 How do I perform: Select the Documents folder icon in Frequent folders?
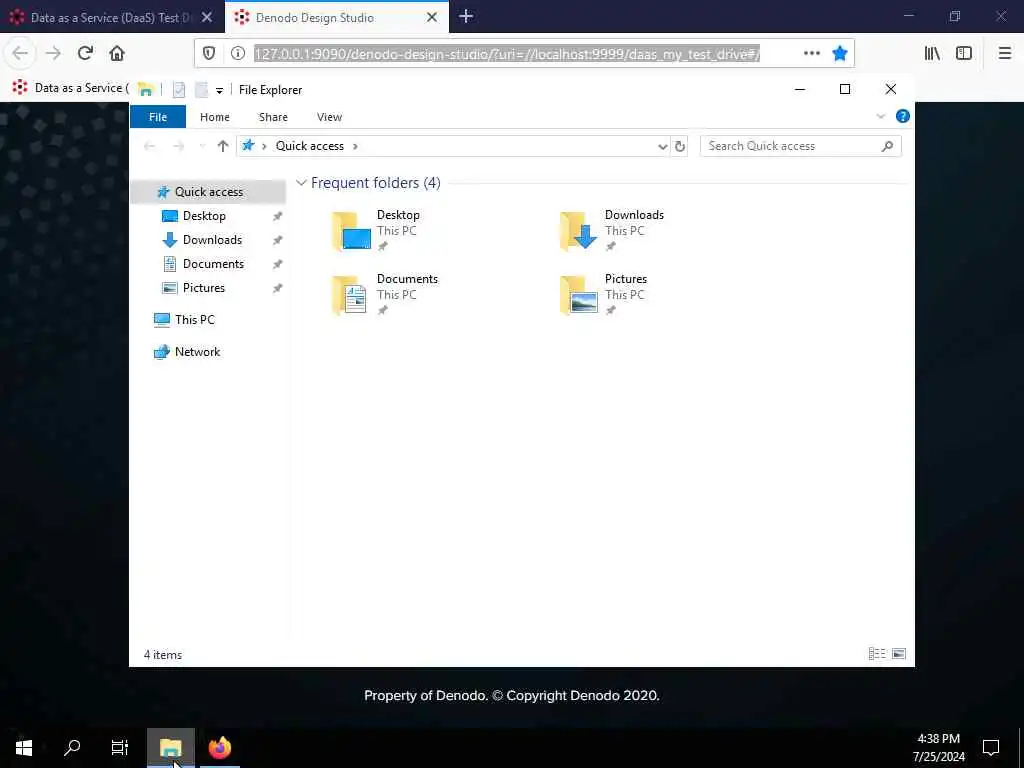tap(350, 295)
